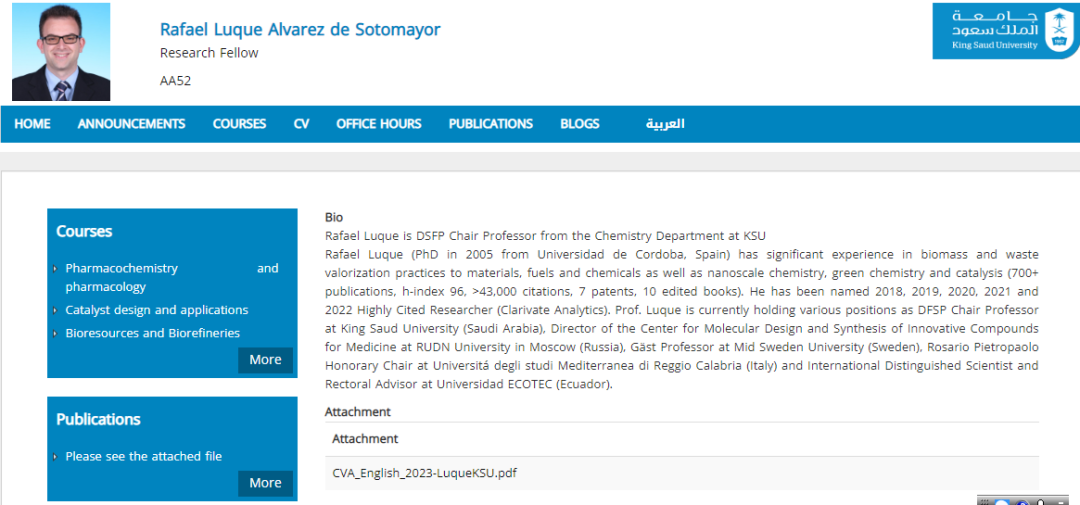The height and width of the screenshot is (505, 1080).
Task: Open the CV page from navigation
Action: [301, 124]
